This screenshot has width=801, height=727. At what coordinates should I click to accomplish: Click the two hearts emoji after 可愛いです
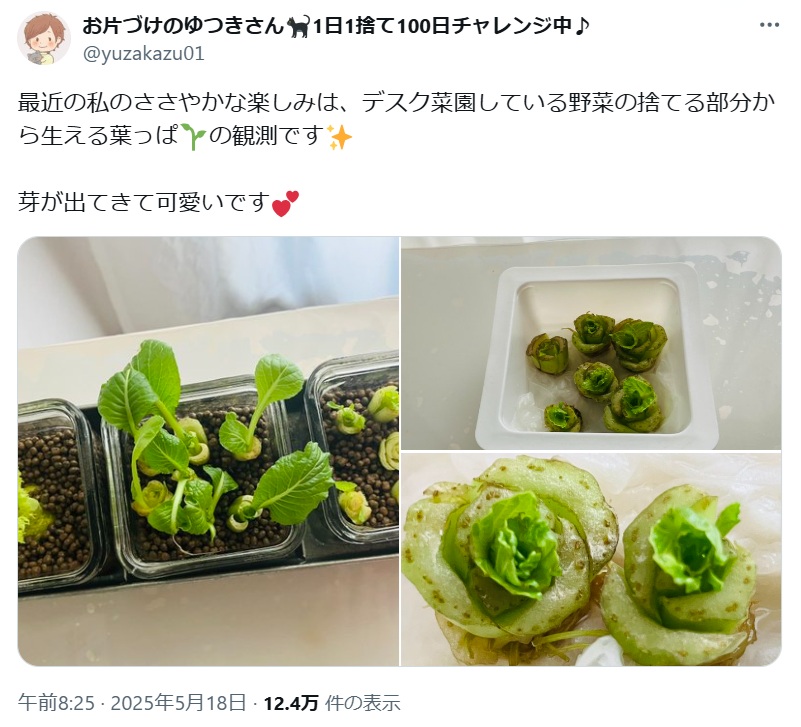[285, 203]
